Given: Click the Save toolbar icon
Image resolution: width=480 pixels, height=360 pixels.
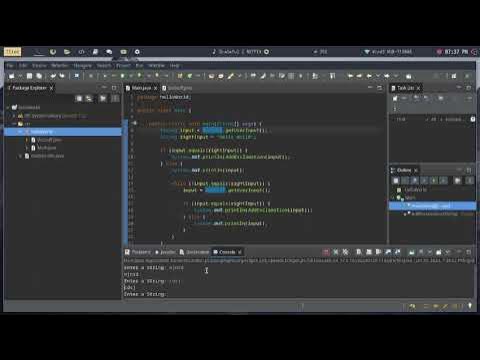Looking at the screenshot, I should point(29,76).
